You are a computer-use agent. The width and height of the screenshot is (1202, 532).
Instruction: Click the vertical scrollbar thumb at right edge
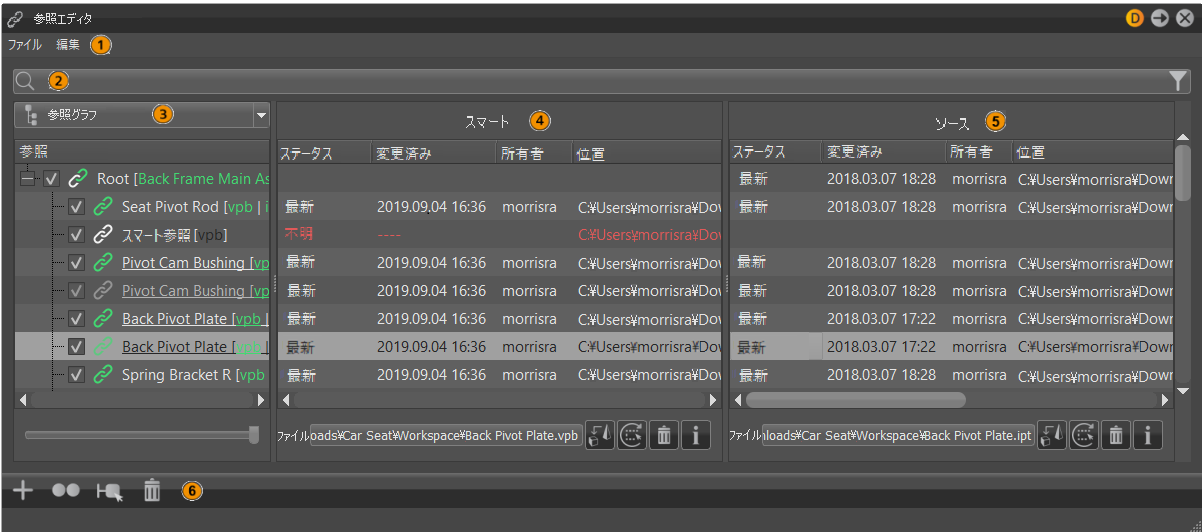1183,175
